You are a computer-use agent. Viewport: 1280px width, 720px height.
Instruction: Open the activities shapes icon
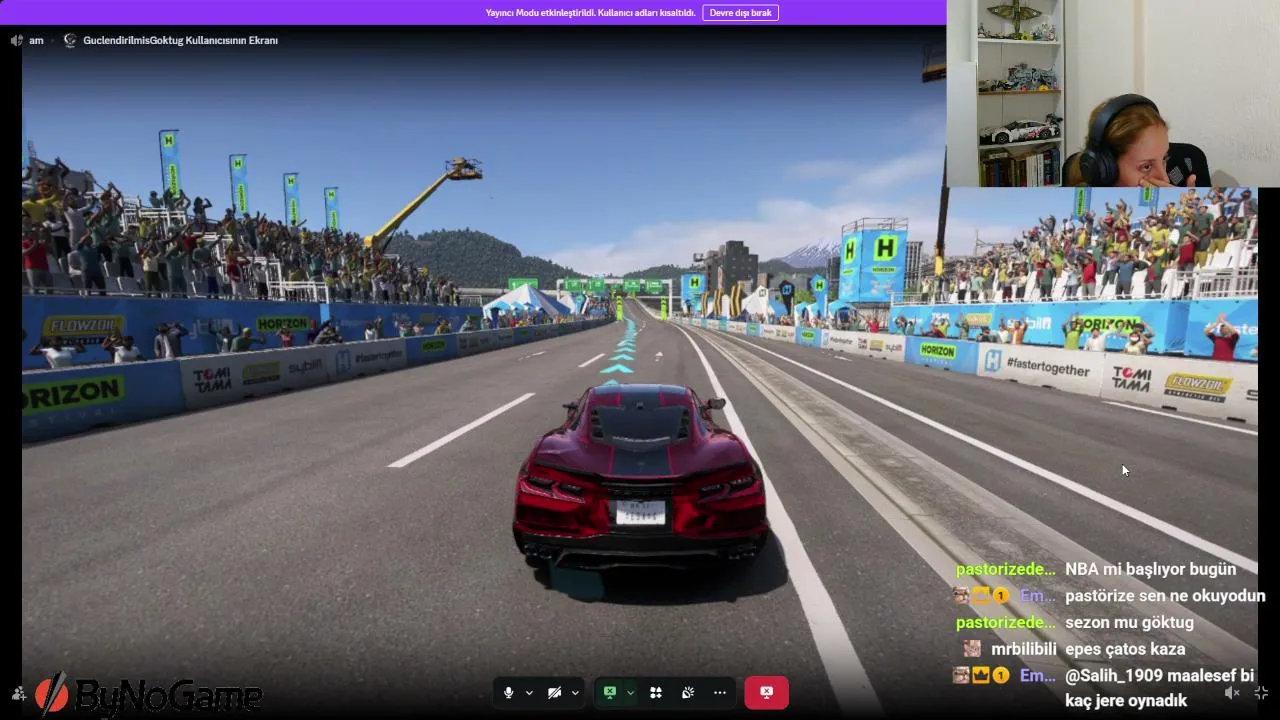(656, 692)
